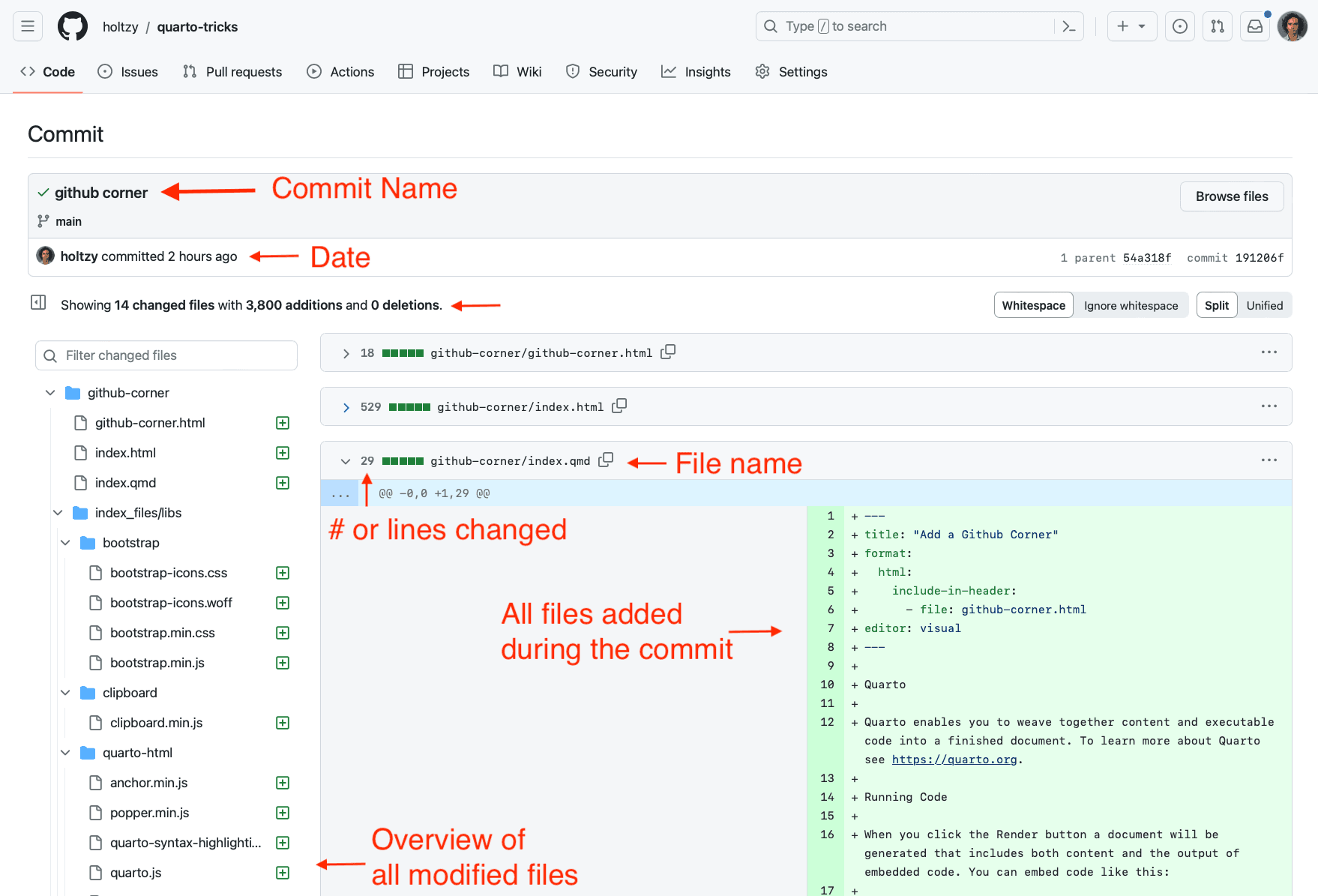Switch to the Code tab
Screen dimensions: 1318x896
48,72
